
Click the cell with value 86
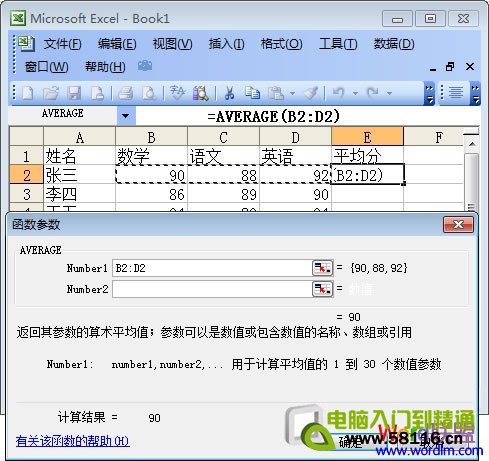pyautogui.click(x=151, y=194)
